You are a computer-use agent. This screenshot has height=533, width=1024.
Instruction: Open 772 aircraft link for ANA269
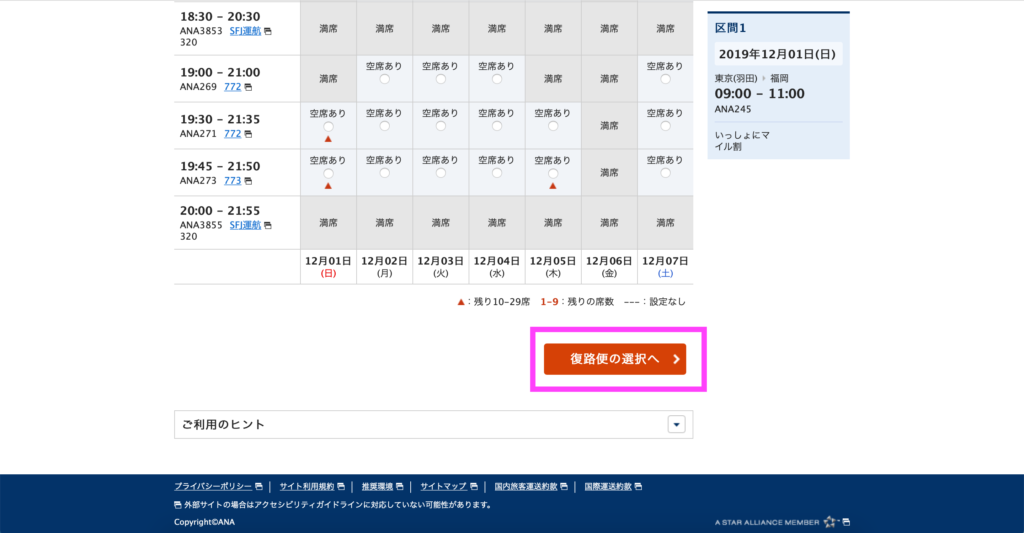tap(232, 86)
